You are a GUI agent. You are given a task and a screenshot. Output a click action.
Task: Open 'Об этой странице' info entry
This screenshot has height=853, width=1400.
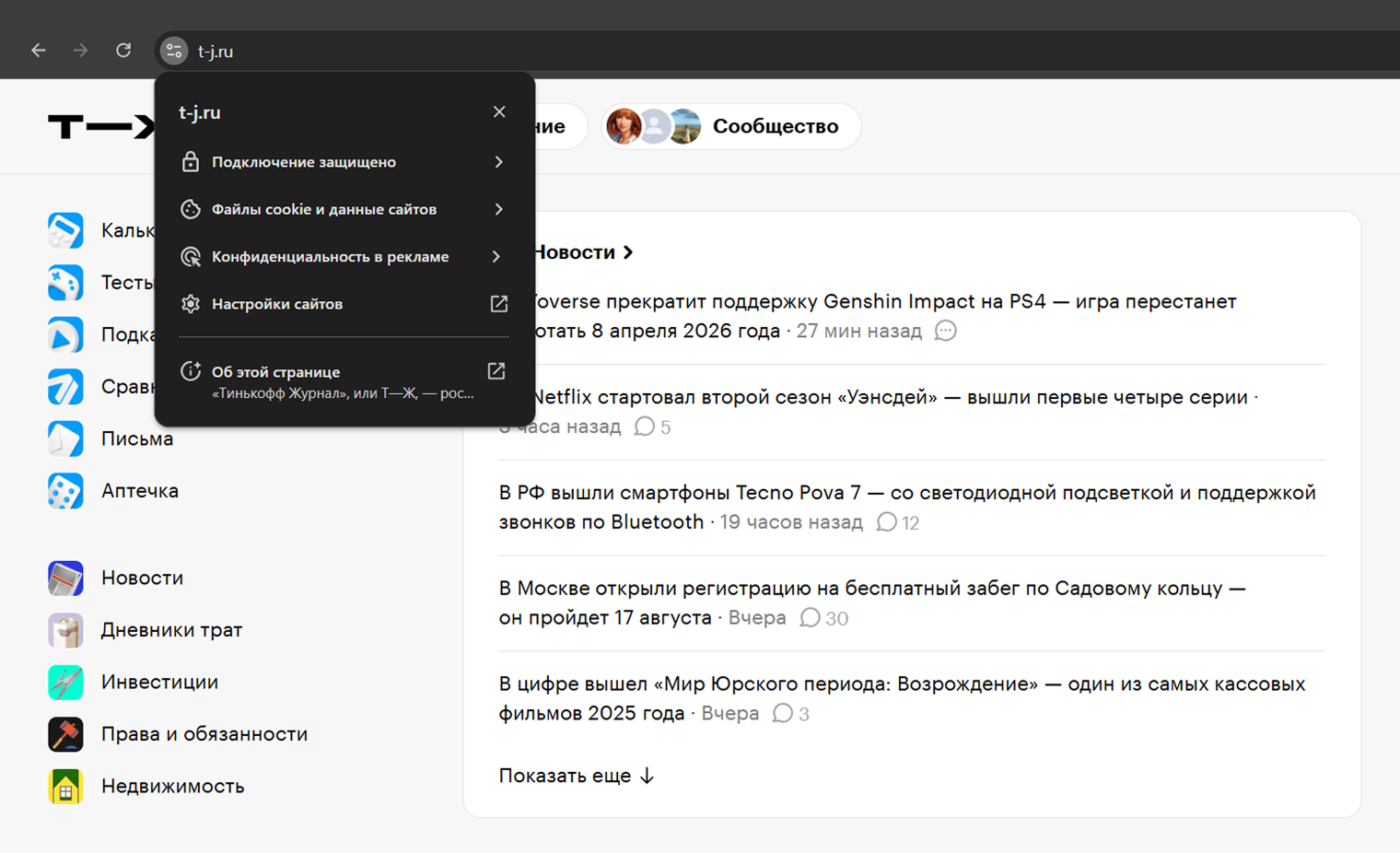(x=344, y=380)
